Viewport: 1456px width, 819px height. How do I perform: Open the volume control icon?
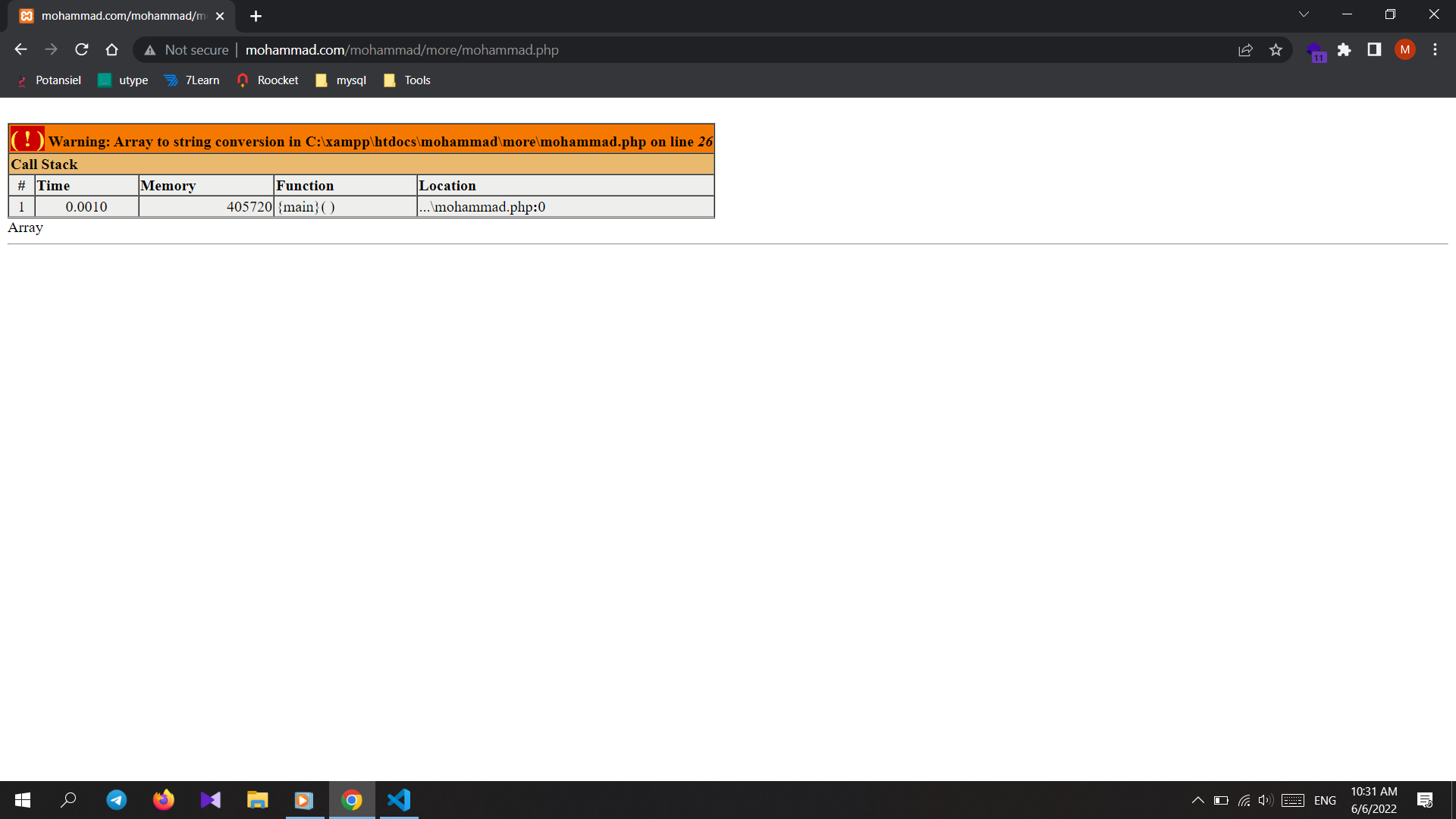pyautogui.click(x=1265, y=800)
